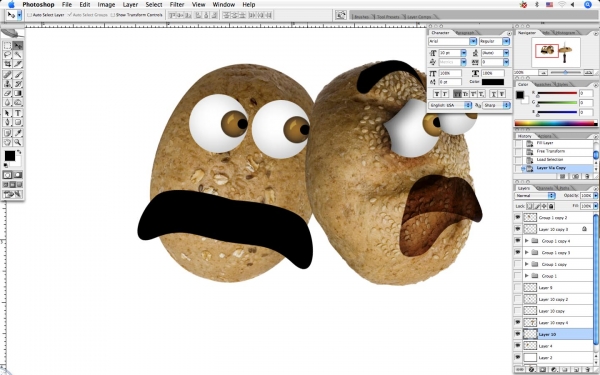Select the Pen tool

point(7,122)
